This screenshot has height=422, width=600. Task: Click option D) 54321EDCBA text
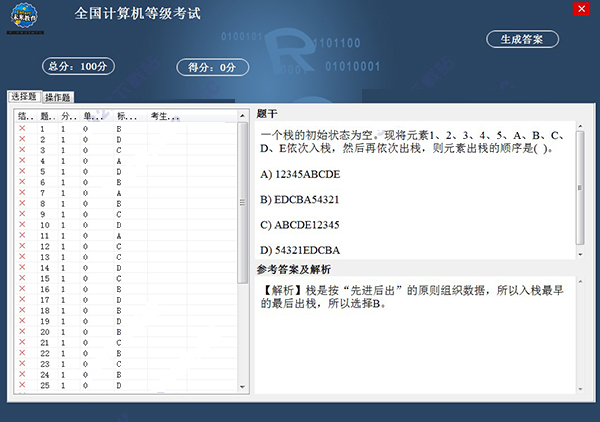[300, 250]
